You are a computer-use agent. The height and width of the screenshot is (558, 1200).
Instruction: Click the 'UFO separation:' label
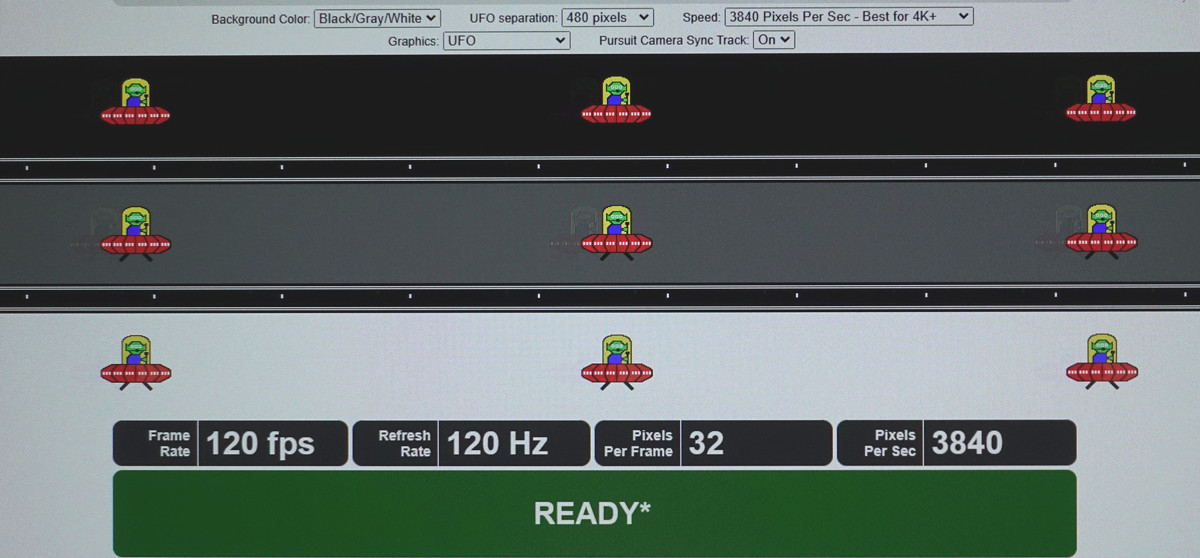point(513,19)
